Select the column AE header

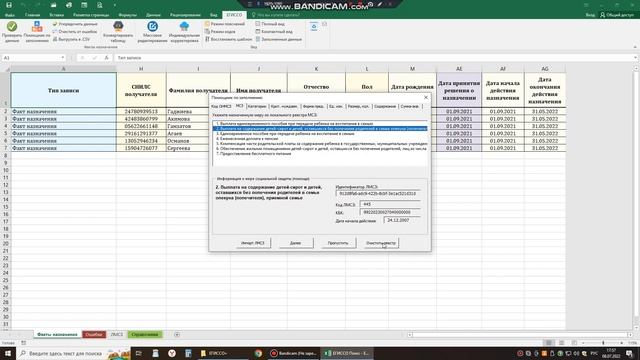(459, 69)
